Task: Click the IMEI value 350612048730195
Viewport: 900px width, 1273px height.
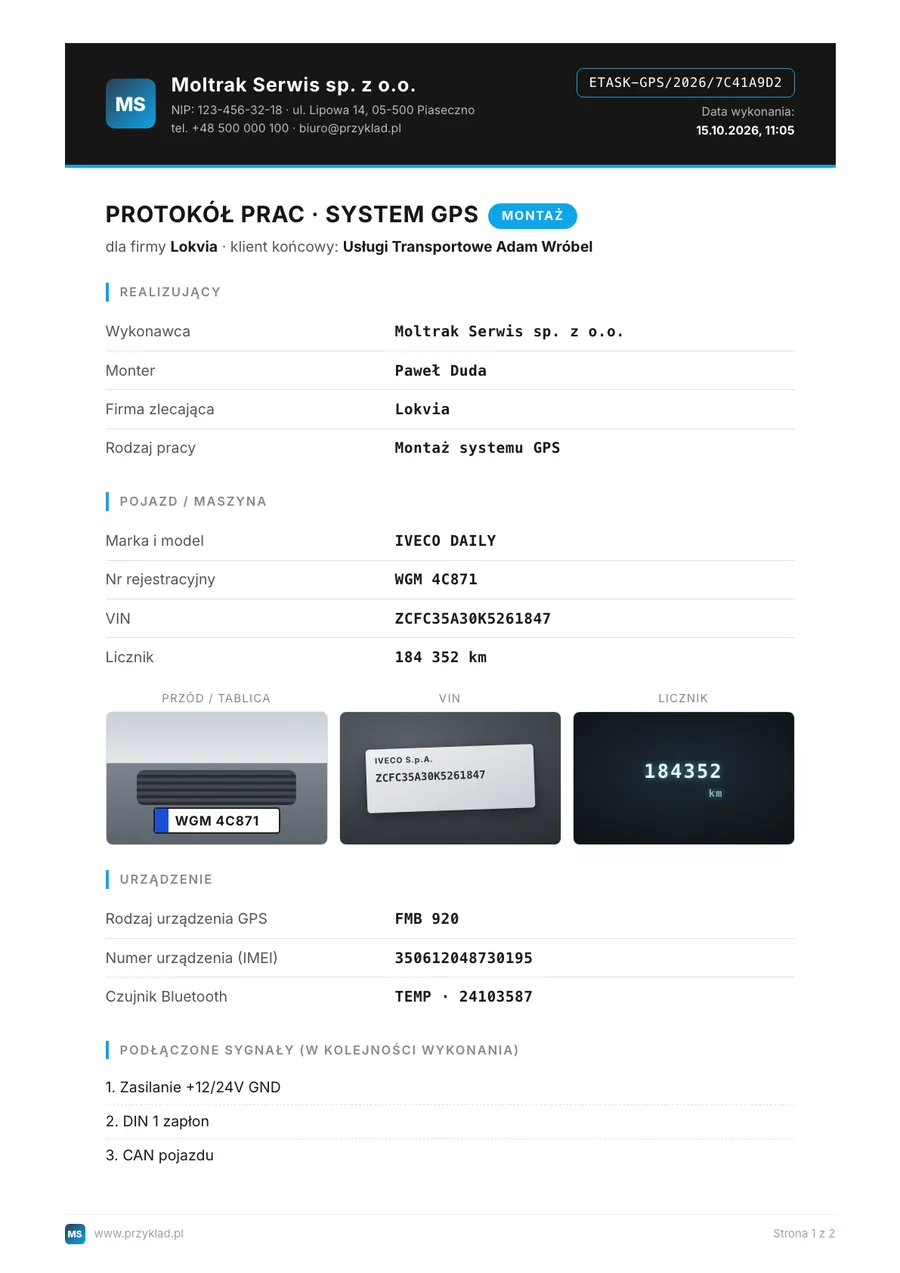Action: 464,958
